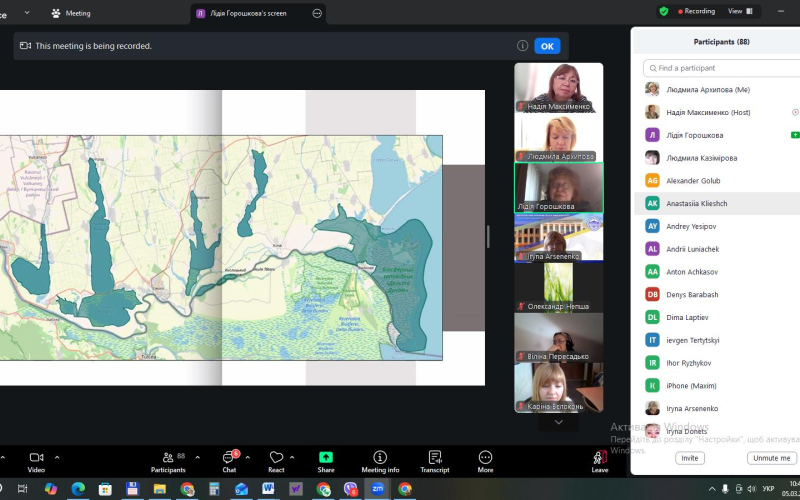Expand the video options arrow
Image resolution: width=800 pixels, height=500 pixels.
[x=57, y=457]
